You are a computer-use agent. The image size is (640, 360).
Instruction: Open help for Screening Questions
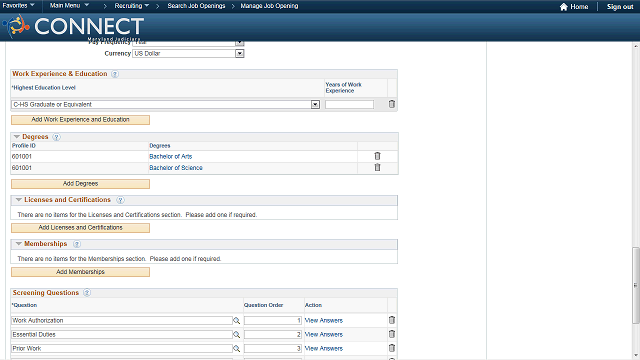[x=87, y=293]
